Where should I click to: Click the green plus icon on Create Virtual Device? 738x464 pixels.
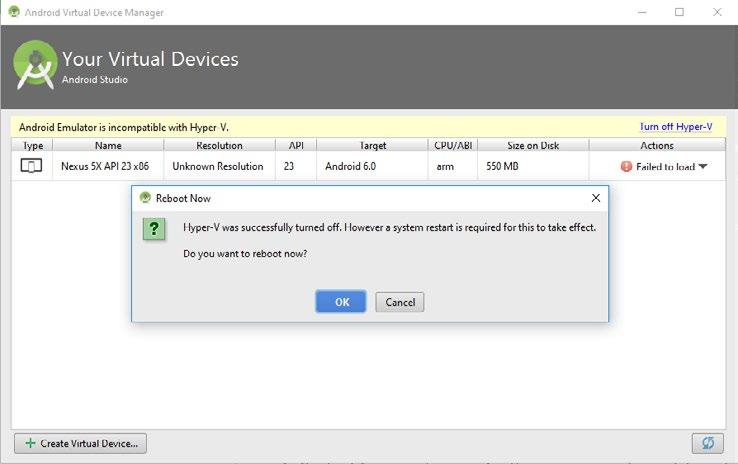[30, 443]
